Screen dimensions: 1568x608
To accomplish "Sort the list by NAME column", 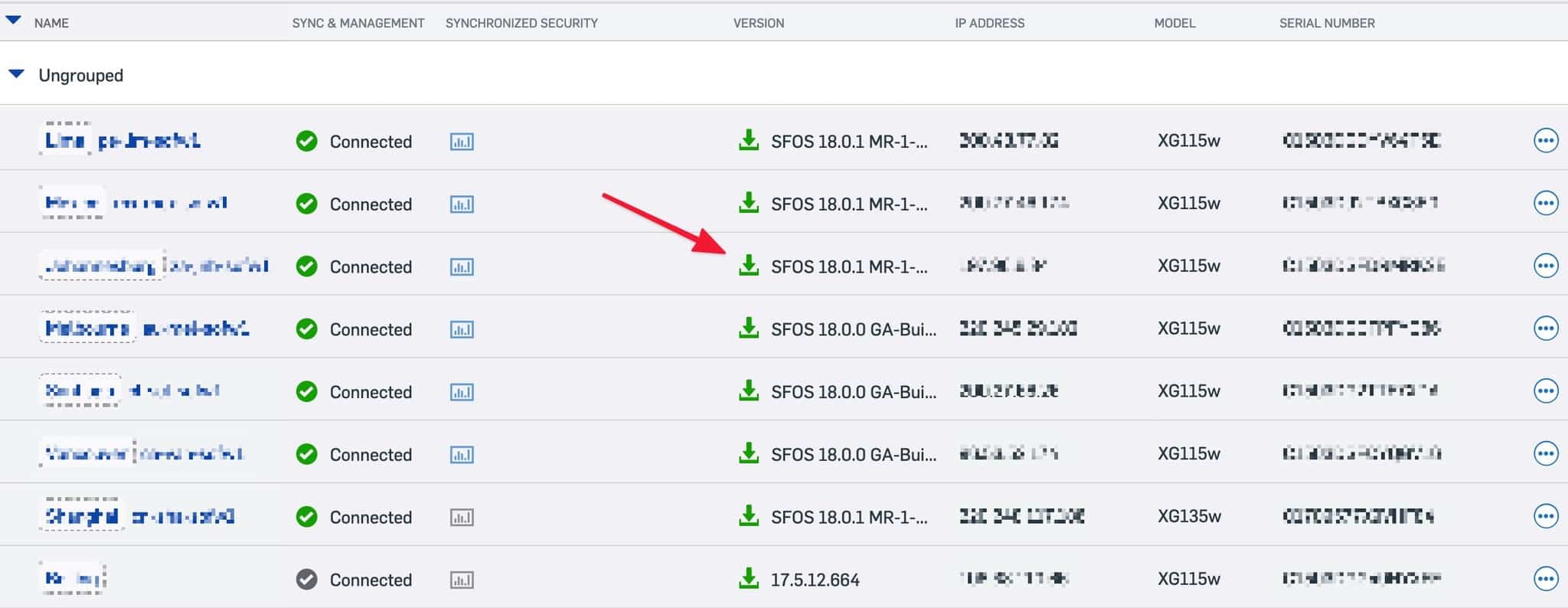I will (51, 23).
